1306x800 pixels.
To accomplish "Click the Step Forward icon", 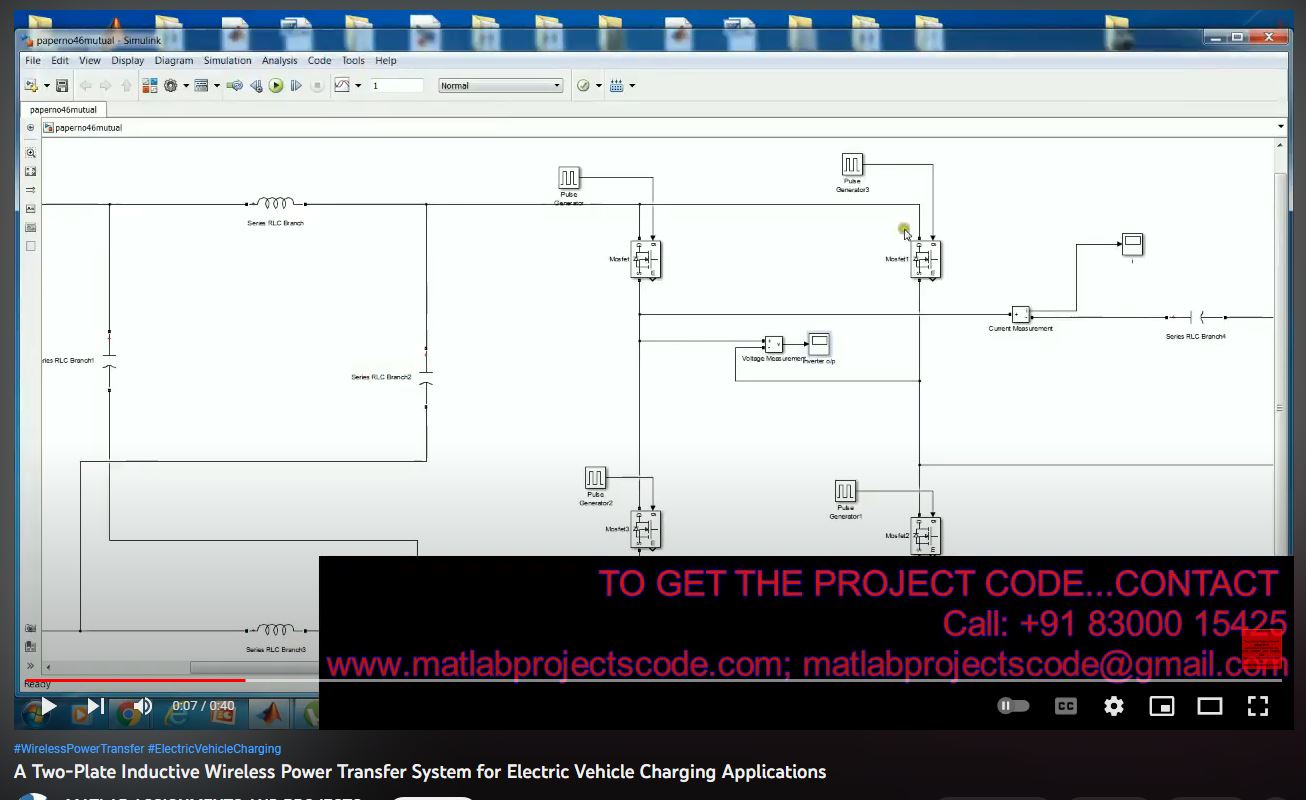I will click(296, 86).
